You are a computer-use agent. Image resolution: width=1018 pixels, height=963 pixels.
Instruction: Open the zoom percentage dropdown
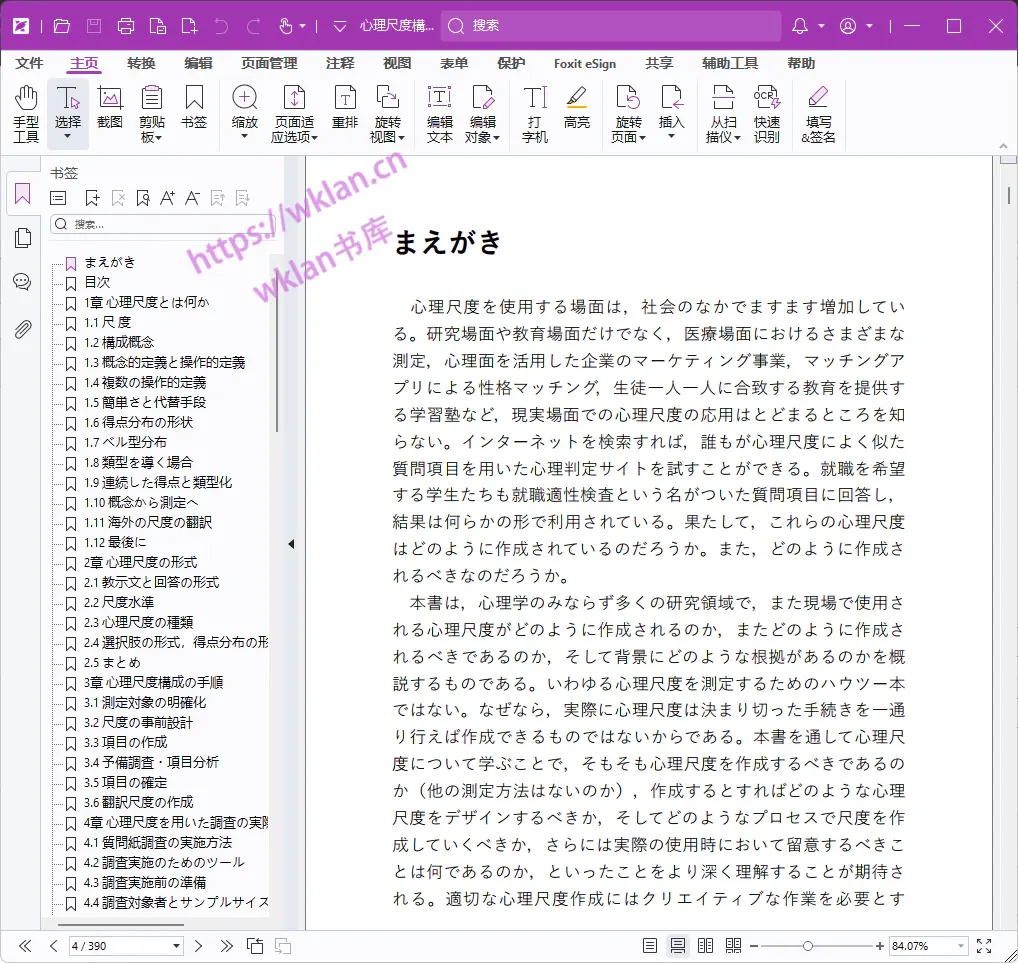(961, 946)
